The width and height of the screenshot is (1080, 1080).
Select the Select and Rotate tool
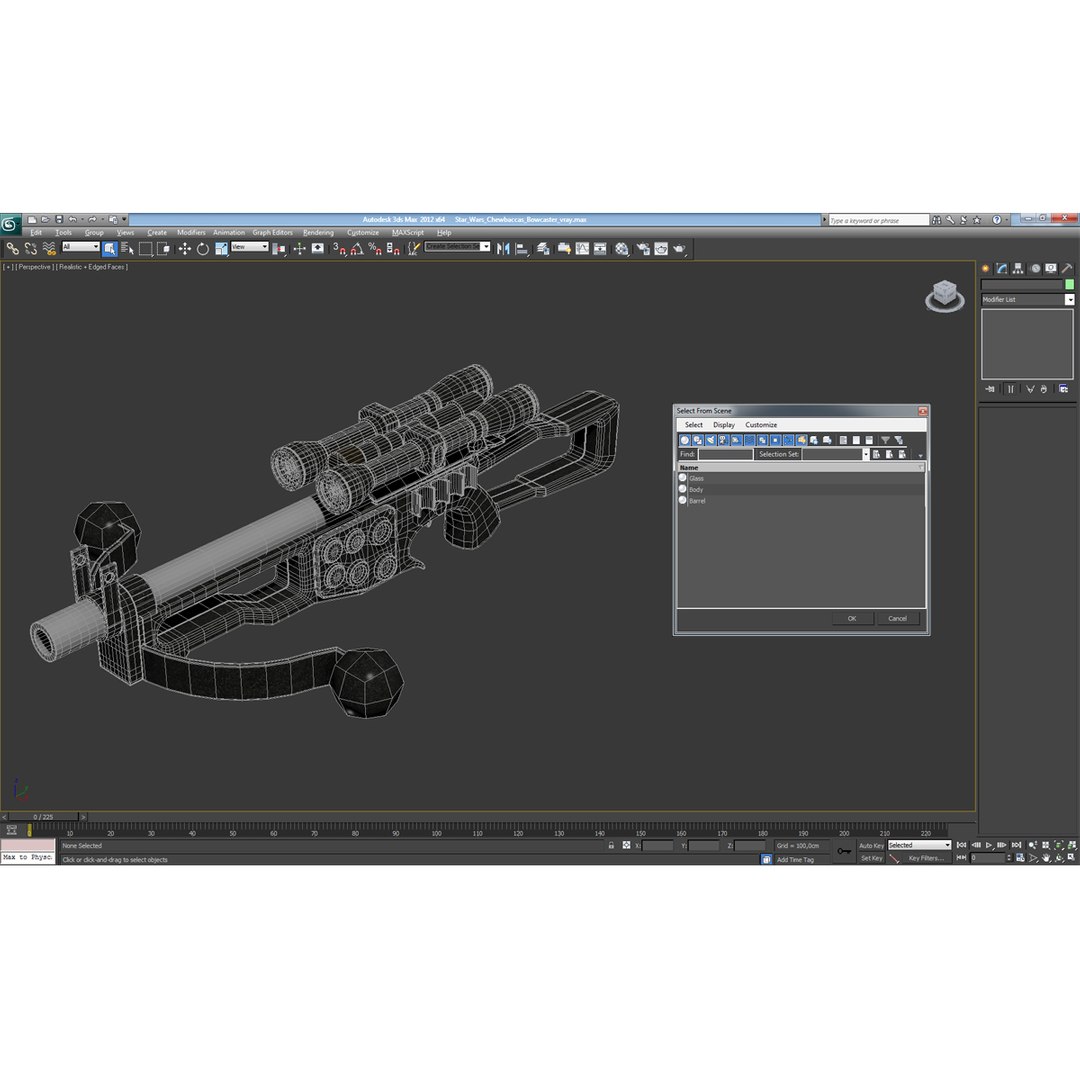(x=202, y=249)
